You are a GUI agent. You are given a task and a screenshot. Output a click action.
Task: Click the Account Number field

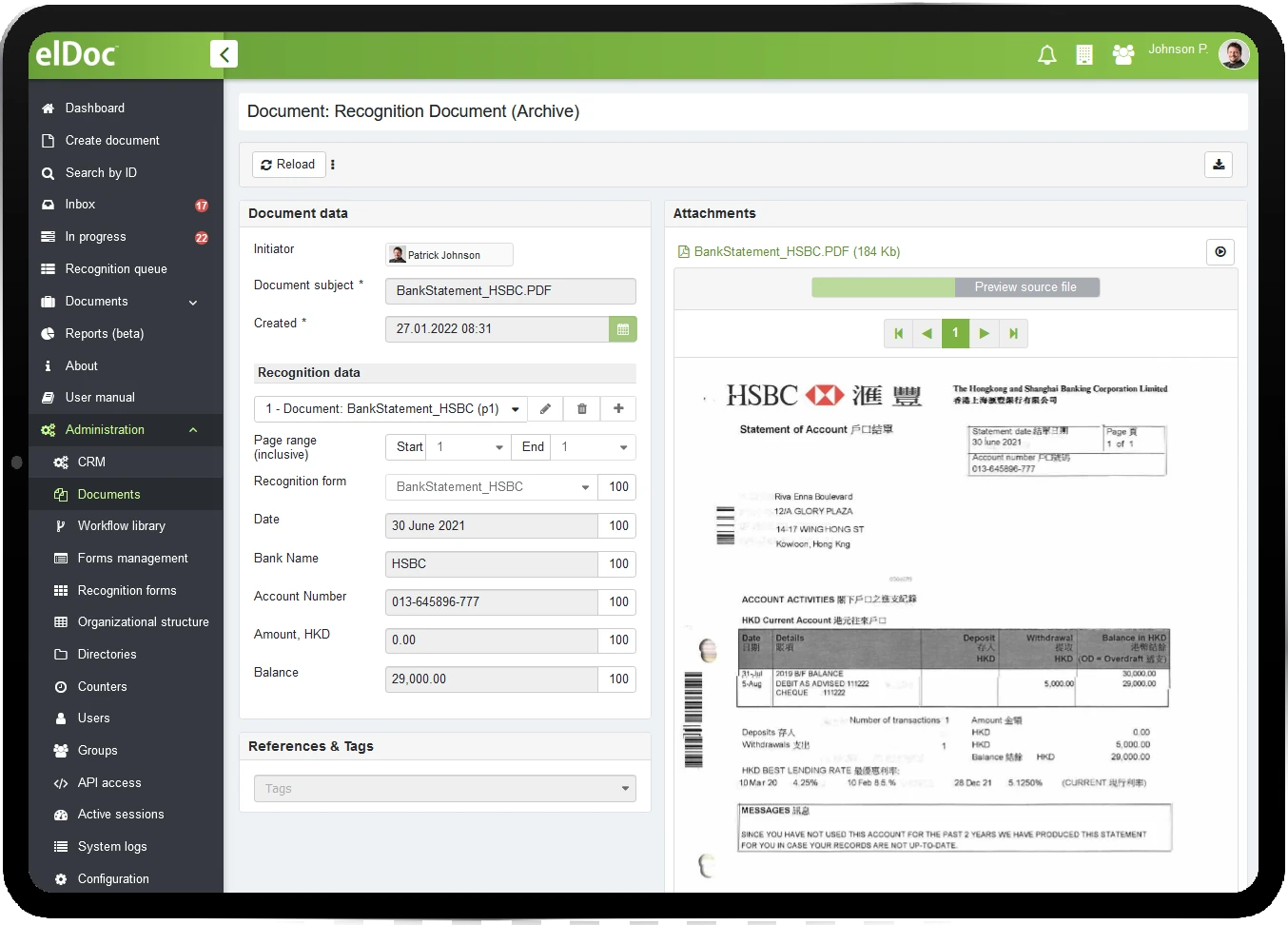[492, 602]
